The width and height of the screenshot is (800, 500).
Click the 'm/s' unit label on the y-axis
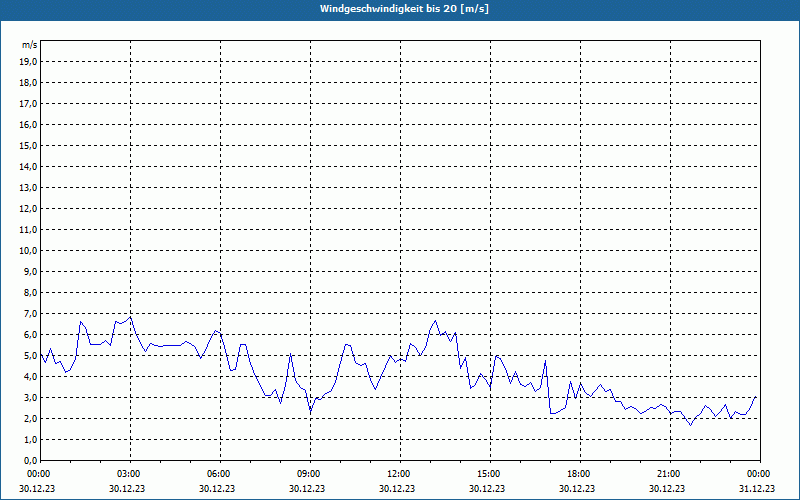[30, 45]
